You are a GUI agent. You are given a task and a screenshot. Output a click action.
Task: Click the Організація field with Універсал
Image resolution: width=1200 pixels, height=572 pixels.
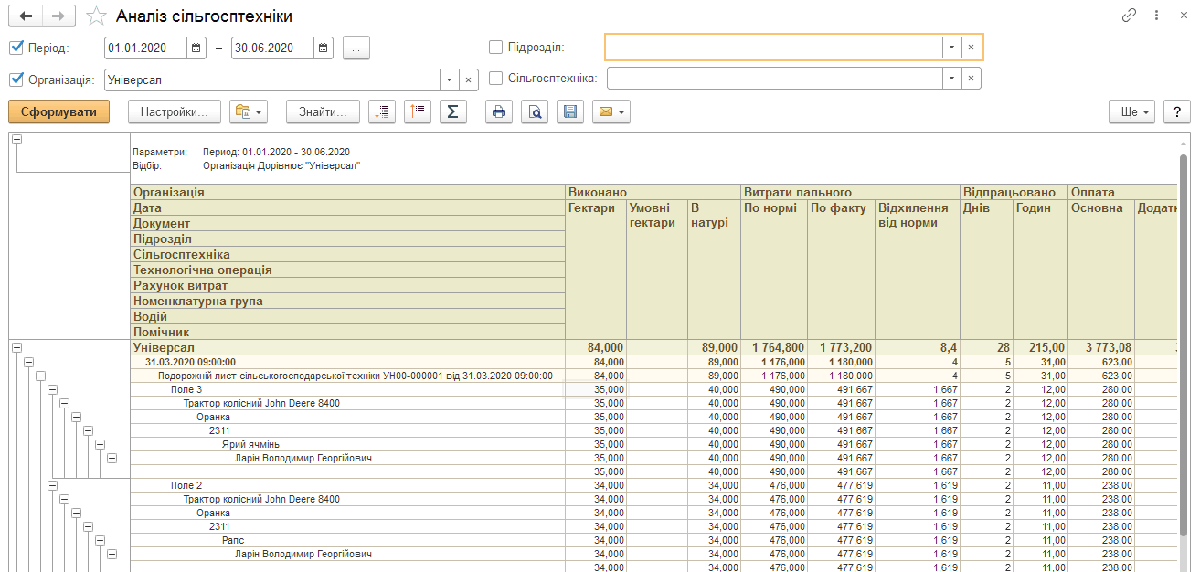click(x=273, y=79)
